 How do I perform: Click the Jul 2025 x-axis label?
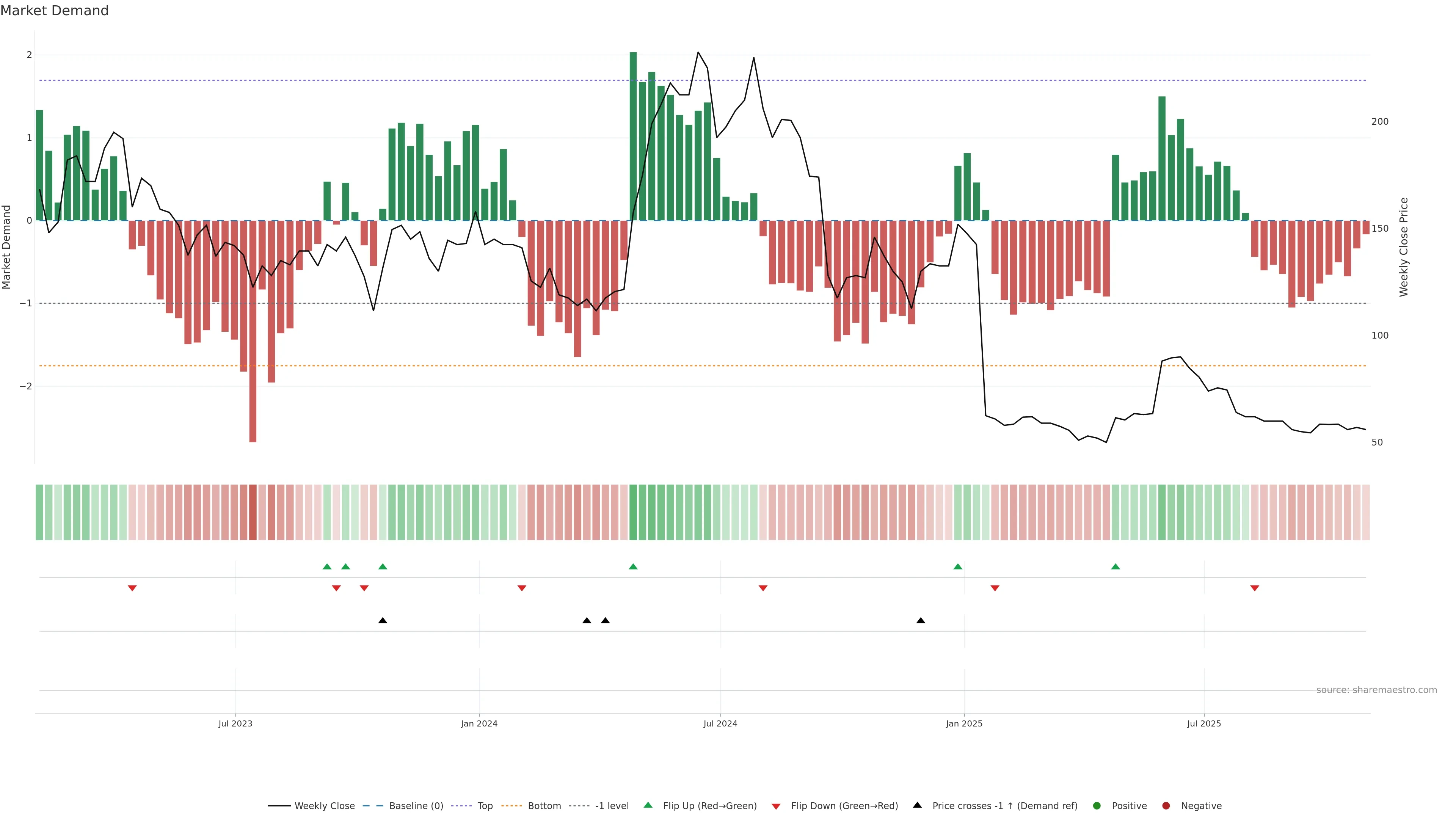coord(1204,723)
